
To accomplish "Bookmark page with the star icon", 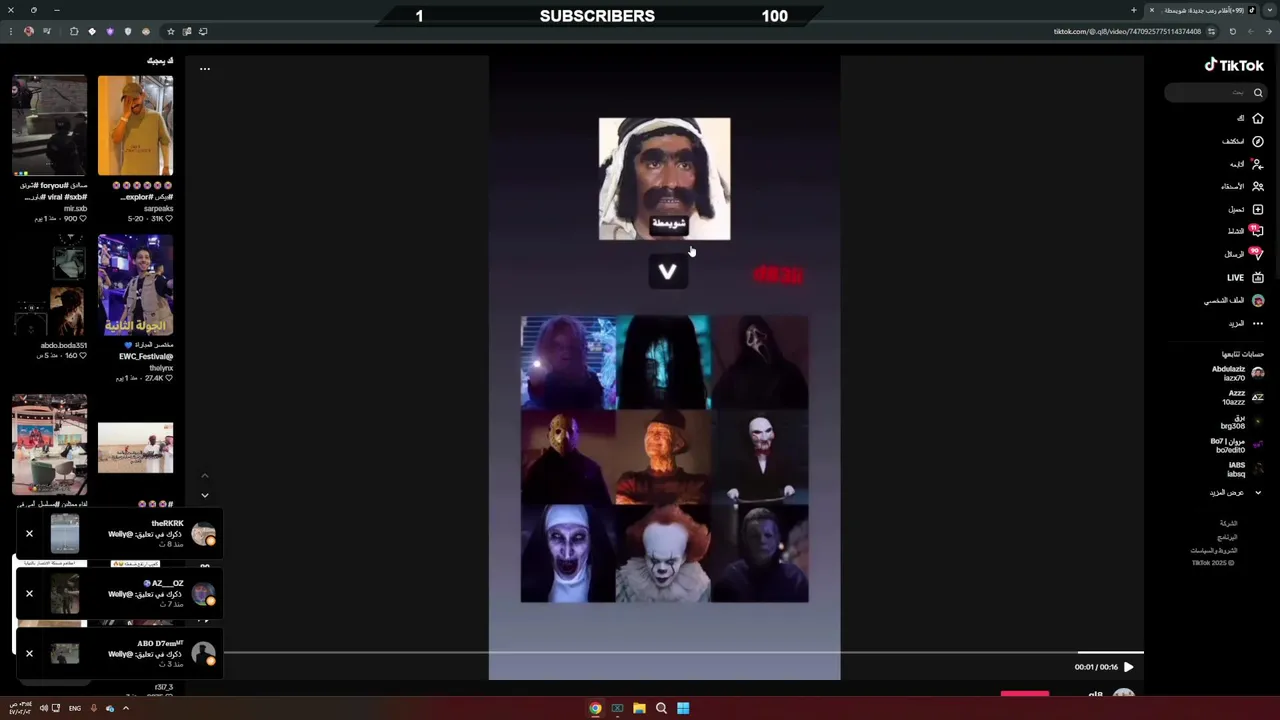I will click(170, 32).
